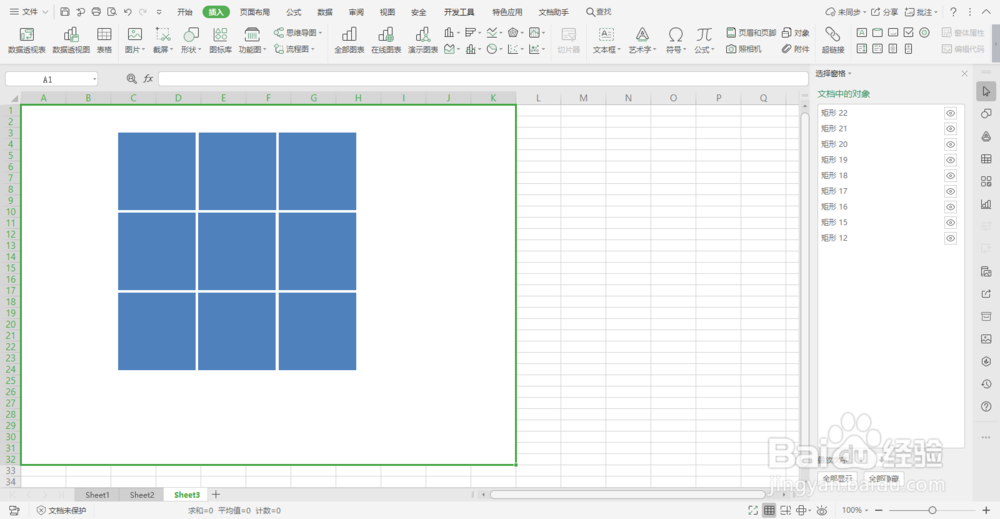Insert an object (对象)

(795, 33)
